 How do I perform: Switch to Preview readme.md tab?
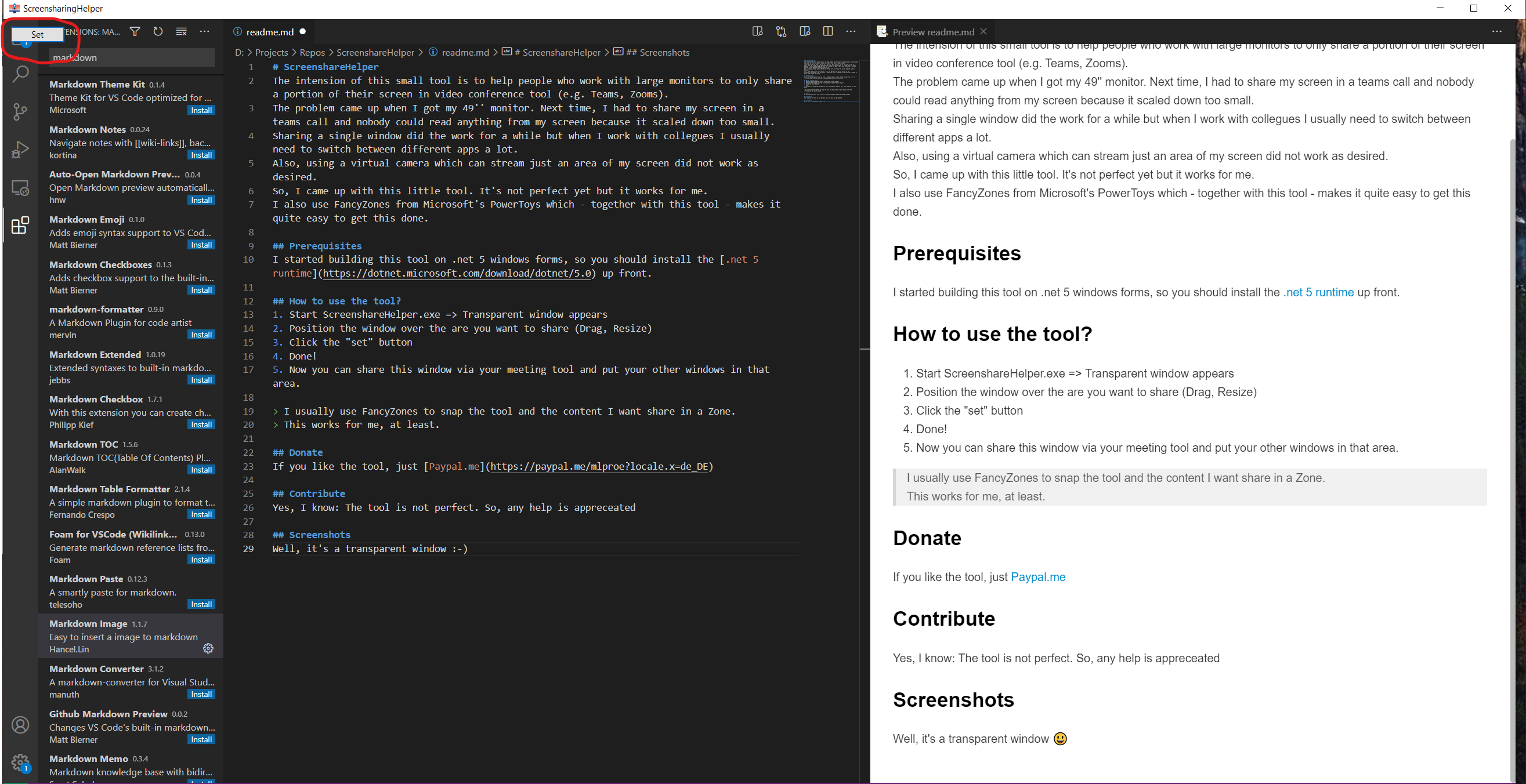click(932, 32)
